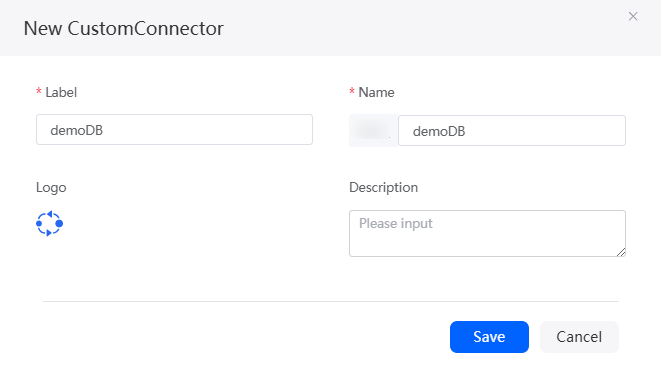Image resolution: width=661 pixels, height=381 pixels.
Task: Save the new custom connector
Action: tap(489, 337)
